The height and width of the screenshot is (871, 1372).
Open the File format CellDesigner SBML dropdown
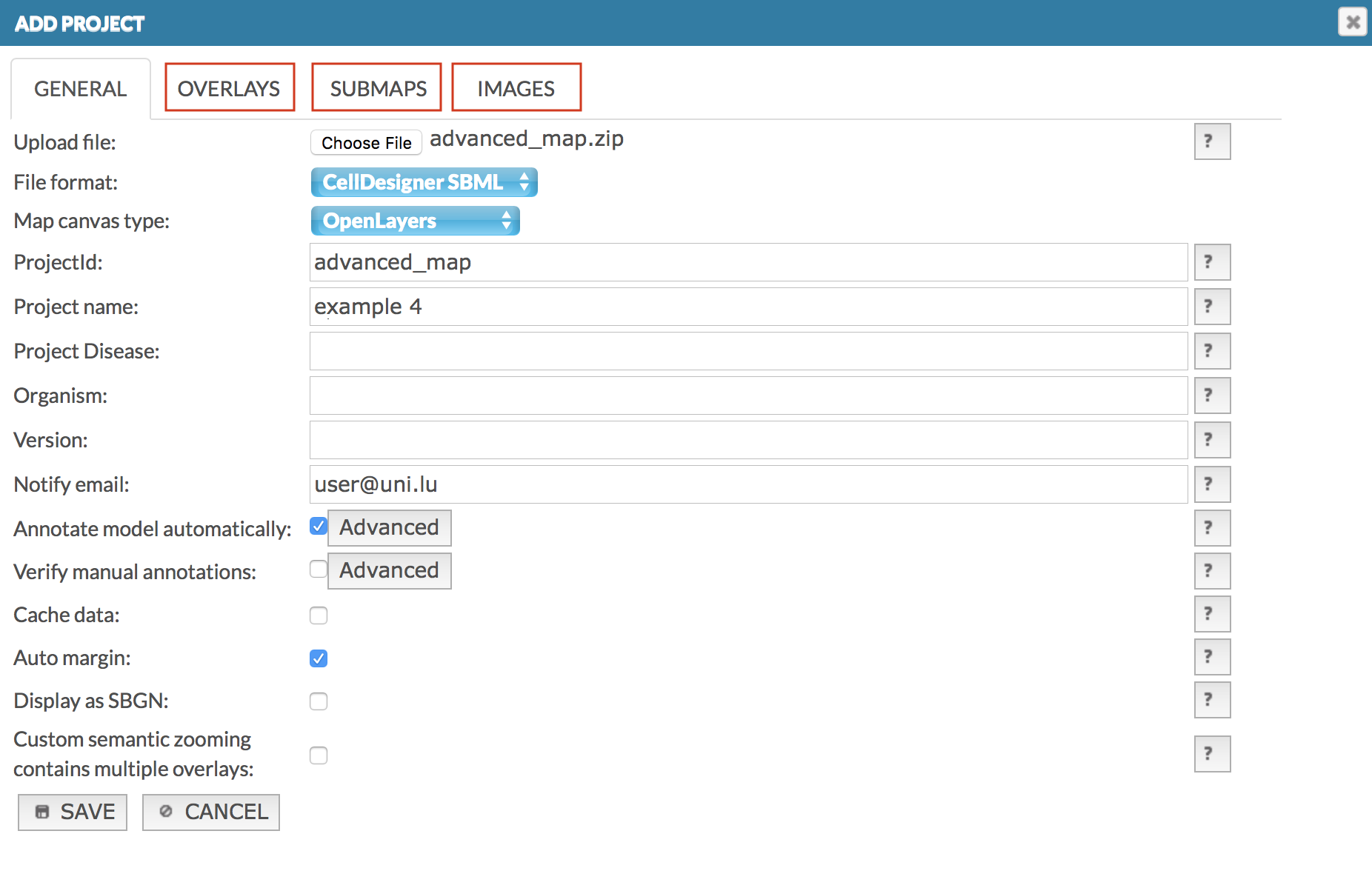coord(424,182)
